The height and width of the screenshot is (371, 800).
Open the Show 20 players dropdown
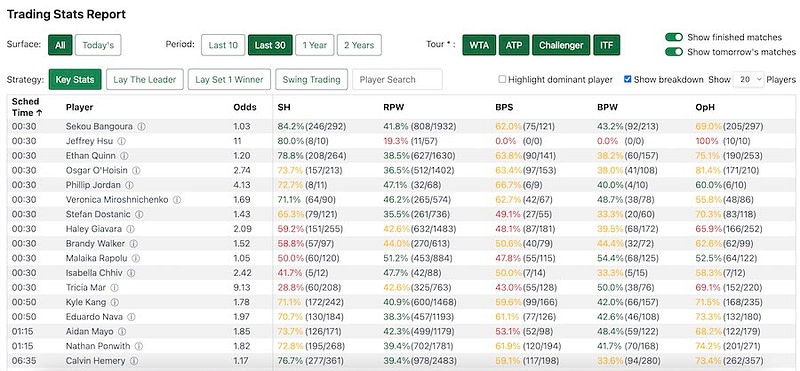tap(748, 79)
